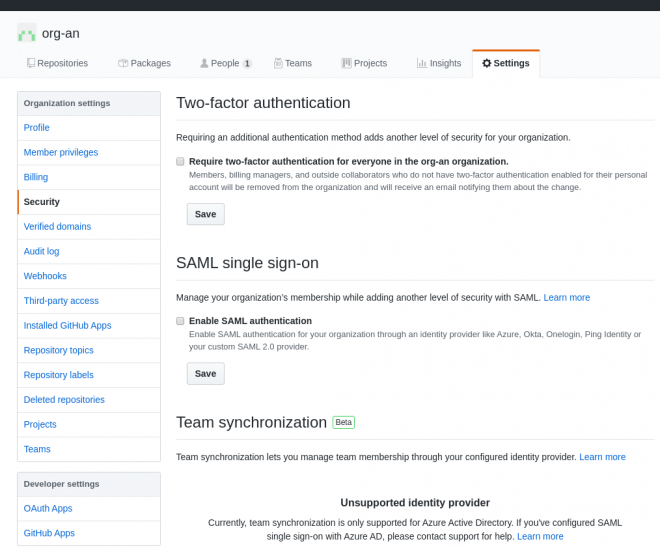The width and height of the screenshot is (660, 548).
Task: Select the Settings tab label
Action: click(511, 63)
